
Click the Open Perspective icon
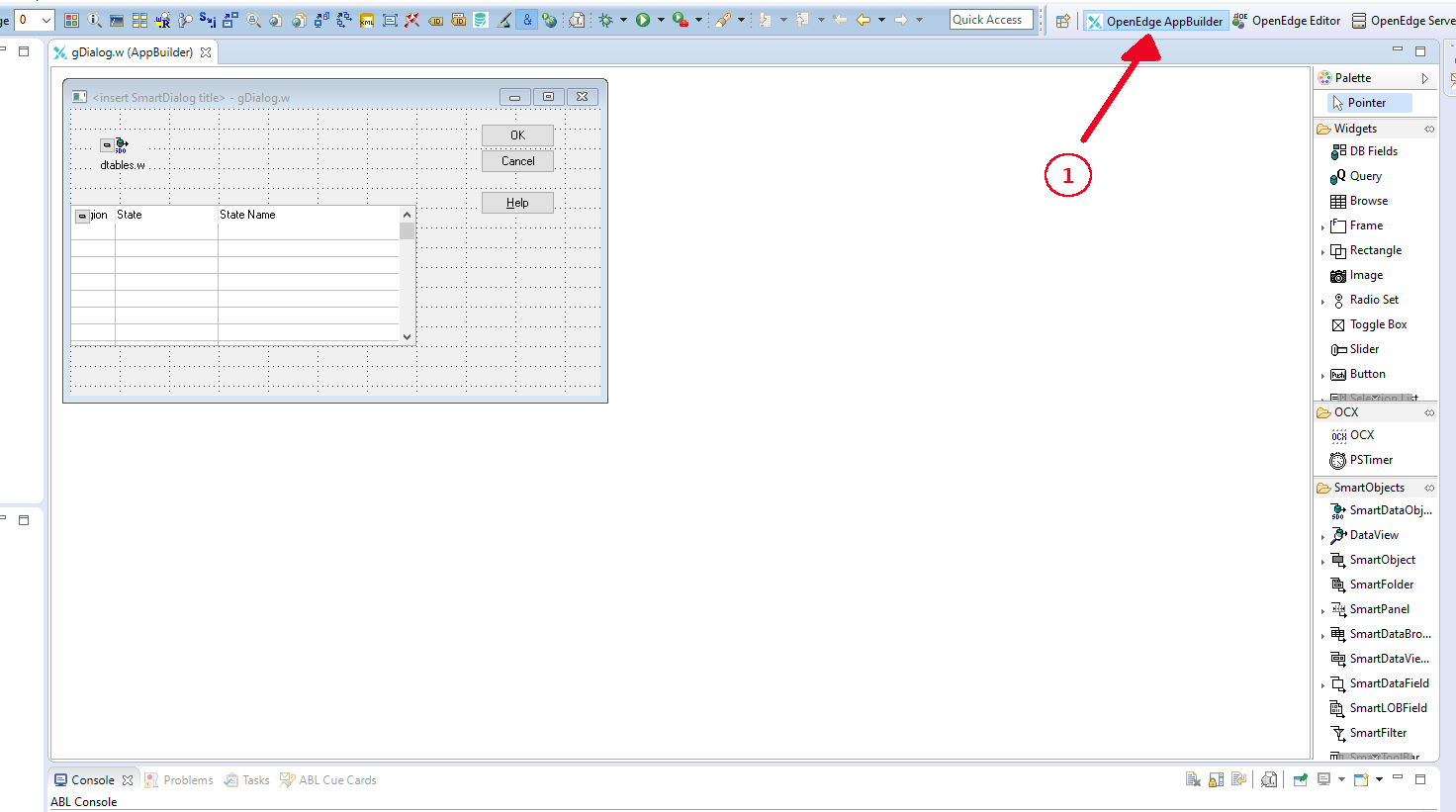point(1062,21)
